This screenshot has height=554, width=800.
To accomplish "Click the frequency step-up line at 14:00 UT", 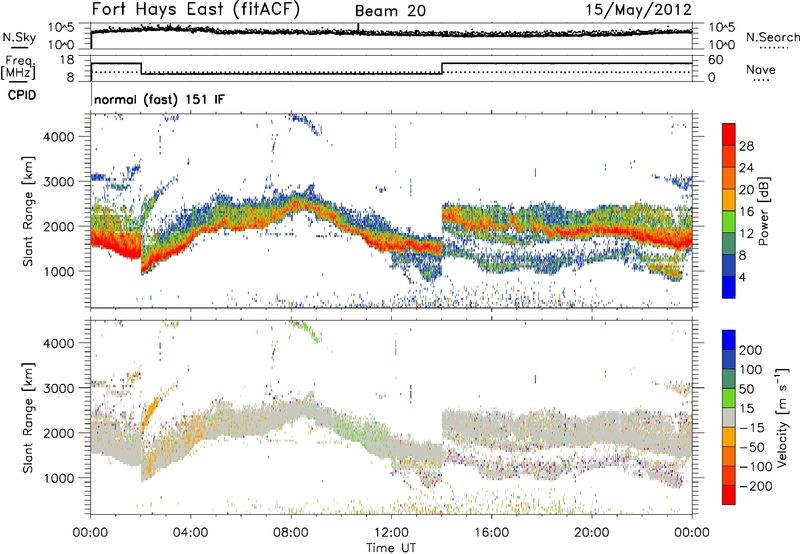I will click(442, 68).
